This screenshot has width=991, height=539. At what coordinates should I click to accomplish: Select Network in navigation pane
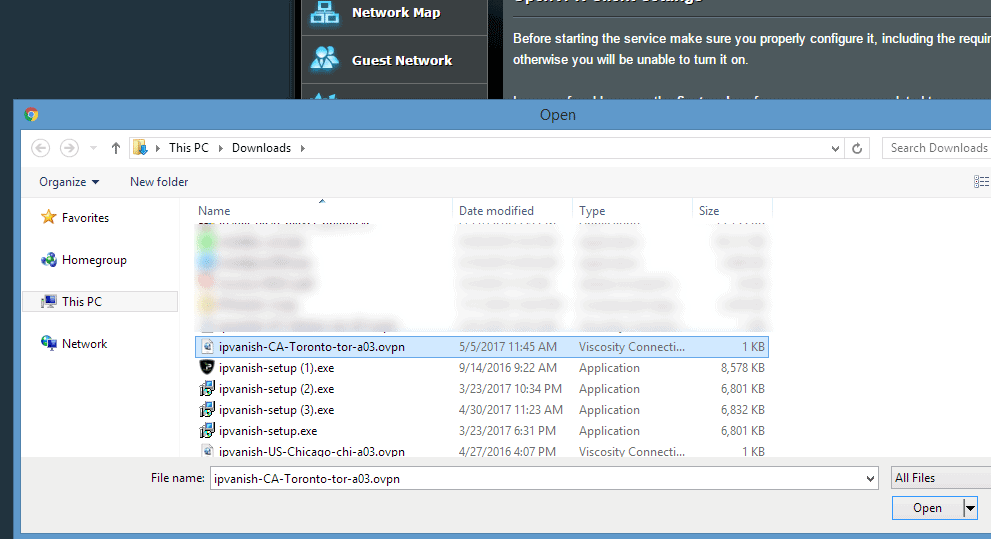click(x=84, y=344)
